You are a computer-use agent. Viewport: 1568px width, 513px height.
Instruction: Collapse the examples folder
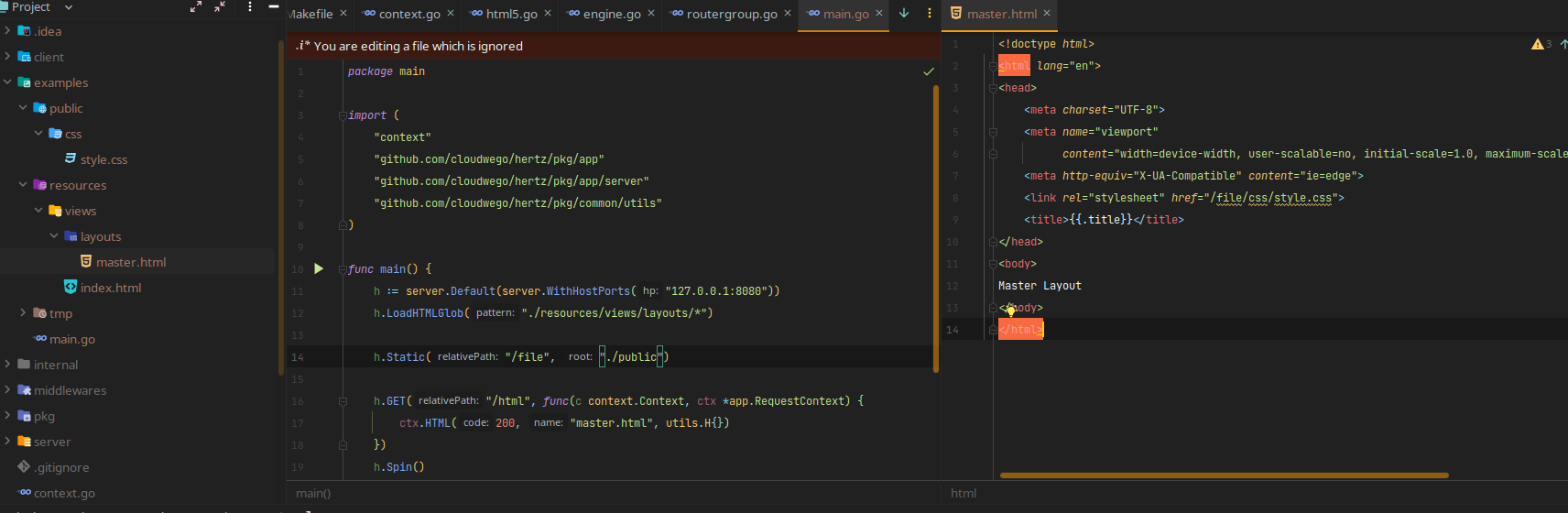tap(7, 82)
